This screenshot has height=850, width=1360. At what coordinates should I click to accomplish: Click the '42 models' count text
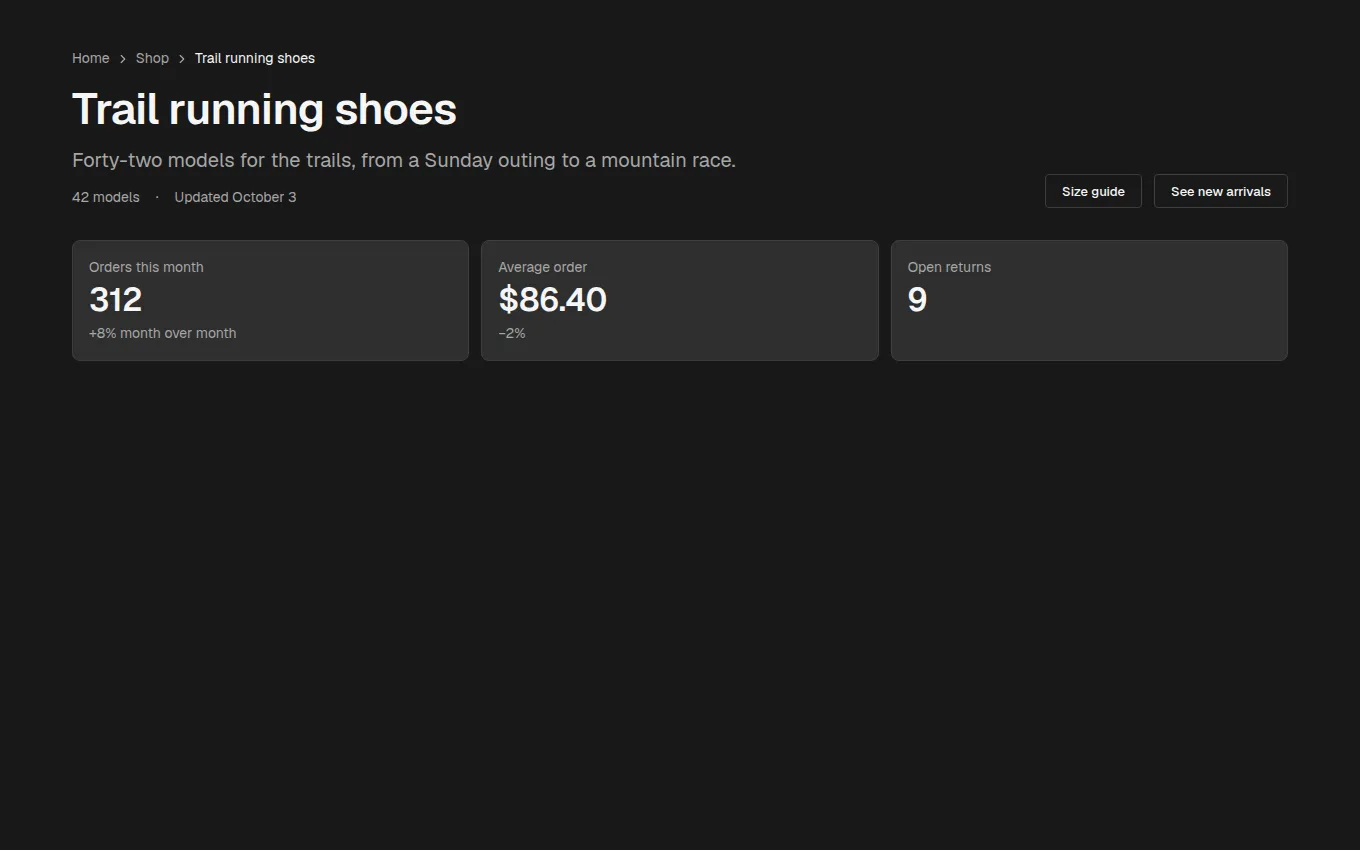106,197
